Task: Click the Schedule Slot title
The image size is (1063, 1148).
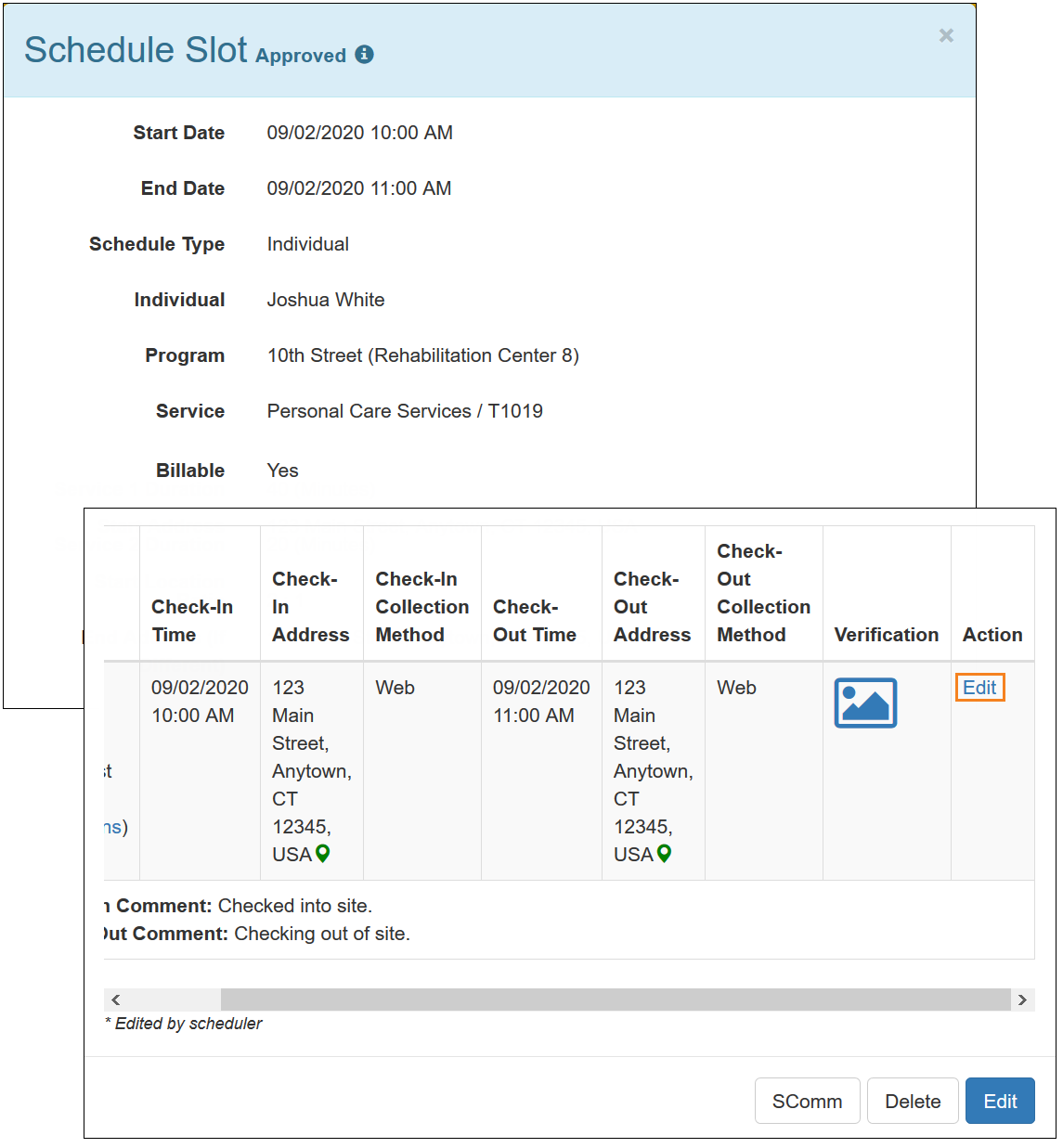Action: [x=136, y=50]
